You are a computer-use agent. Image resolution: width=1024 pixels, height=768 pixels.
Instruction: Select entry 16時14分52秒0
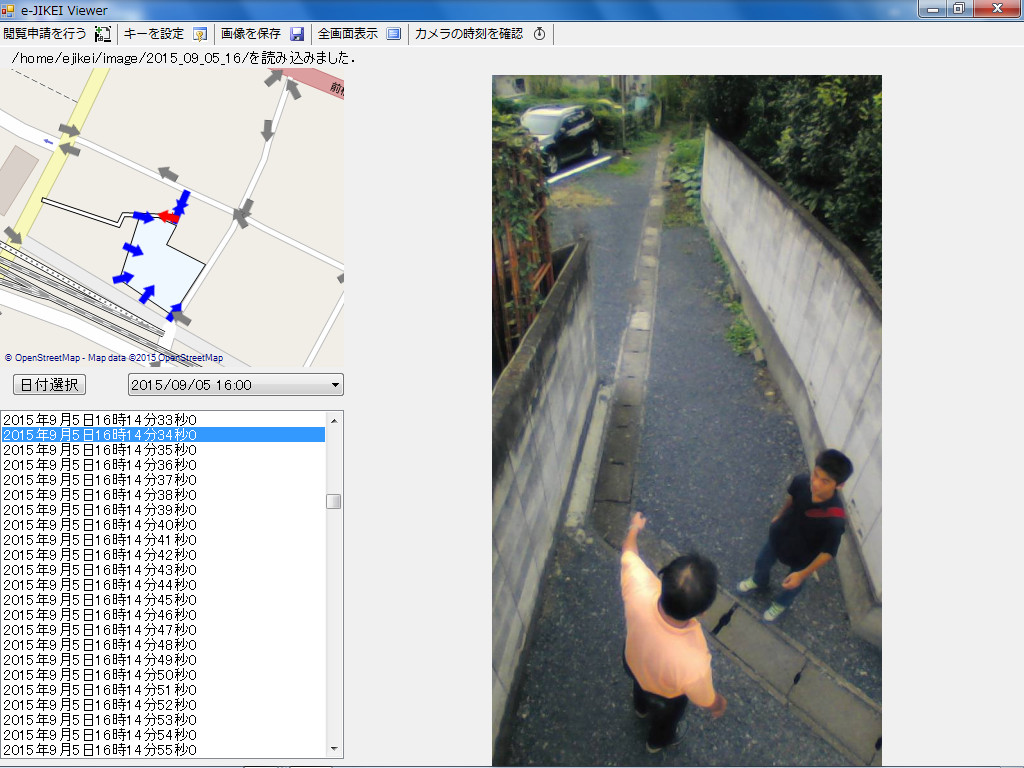tap(163, 705)
